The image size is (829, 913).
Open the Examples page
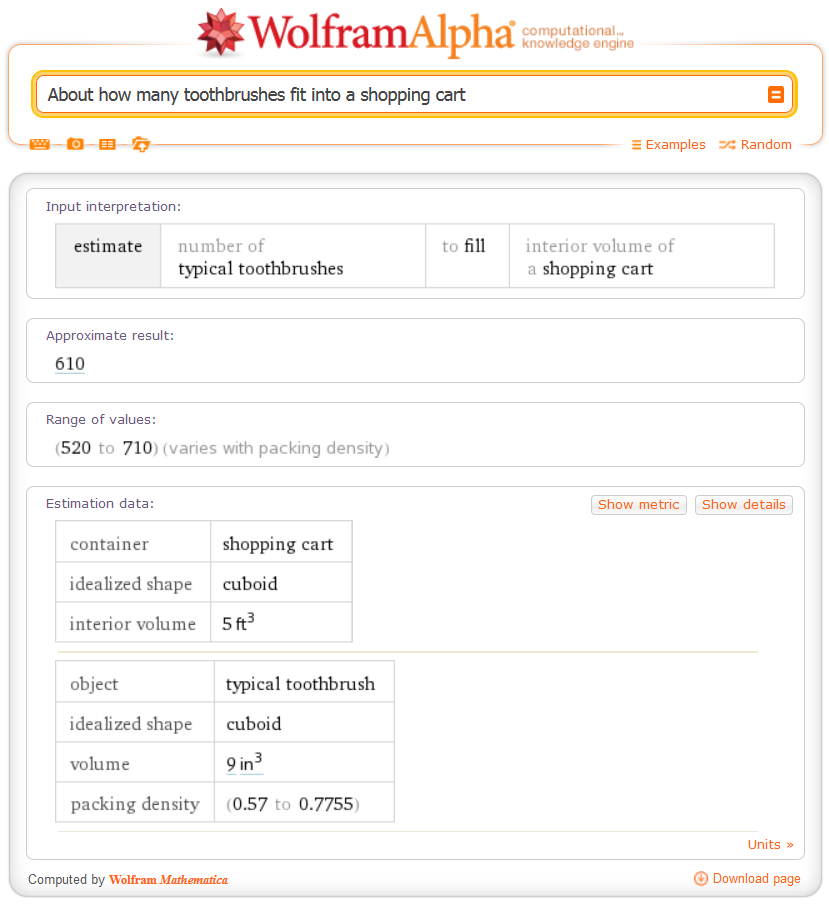click(x=675, y=145)
